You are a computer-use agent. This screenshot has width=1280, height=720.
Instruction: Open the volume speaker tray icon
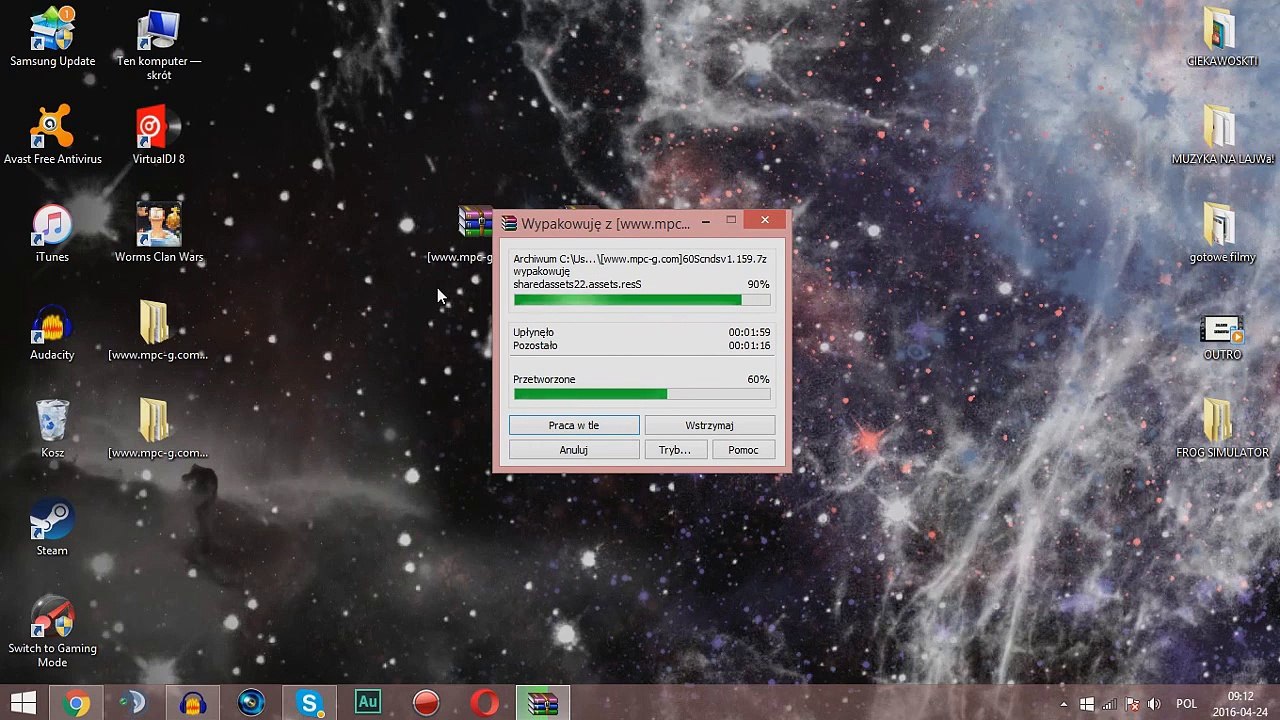(x=1154, y=704)
